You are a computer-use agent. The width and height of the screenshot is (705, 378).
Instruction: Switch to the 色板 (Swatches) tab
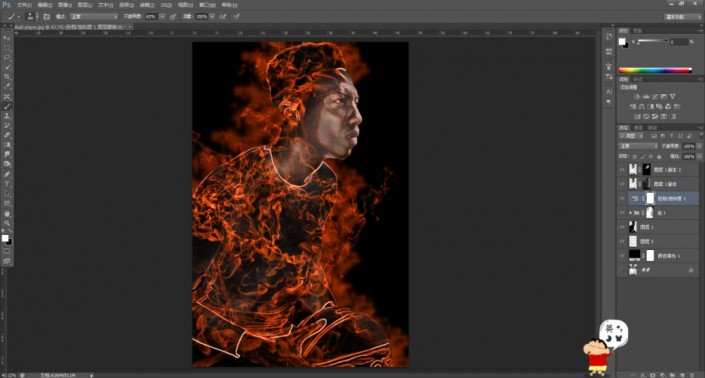tap(638, 31)
